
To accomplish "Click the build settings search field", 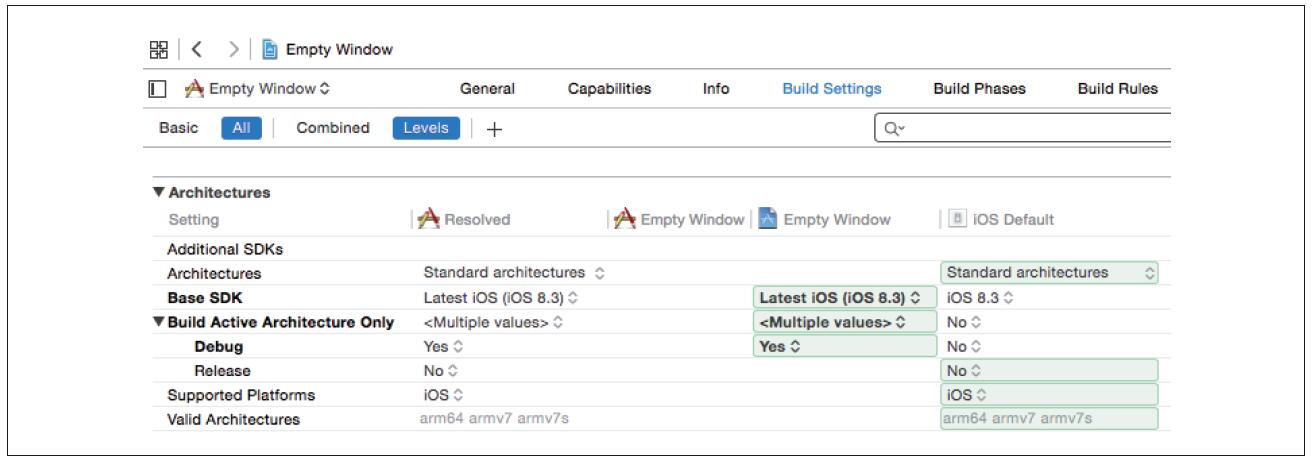I will 1022,129.
